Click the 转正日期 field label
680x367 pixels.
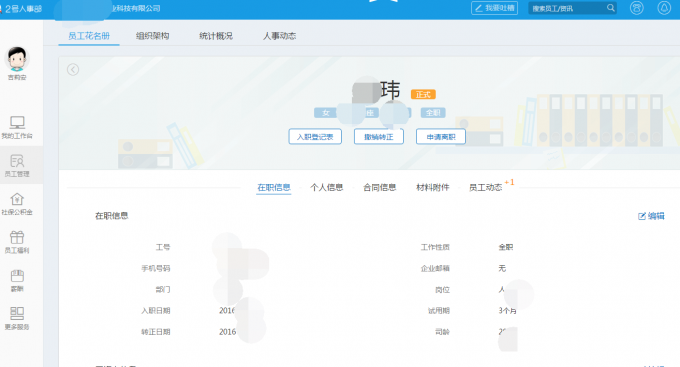155,332
